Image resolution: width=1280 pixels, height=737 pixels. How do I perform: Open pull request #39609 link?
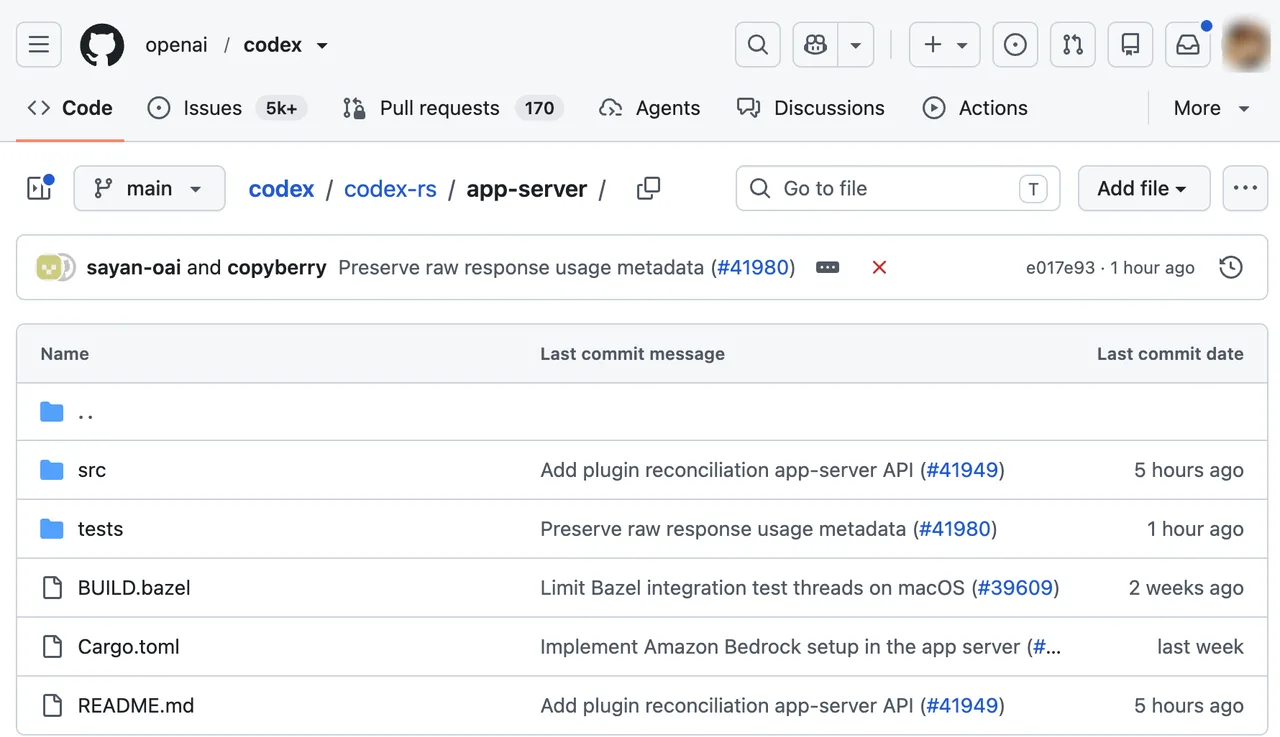1015,588
